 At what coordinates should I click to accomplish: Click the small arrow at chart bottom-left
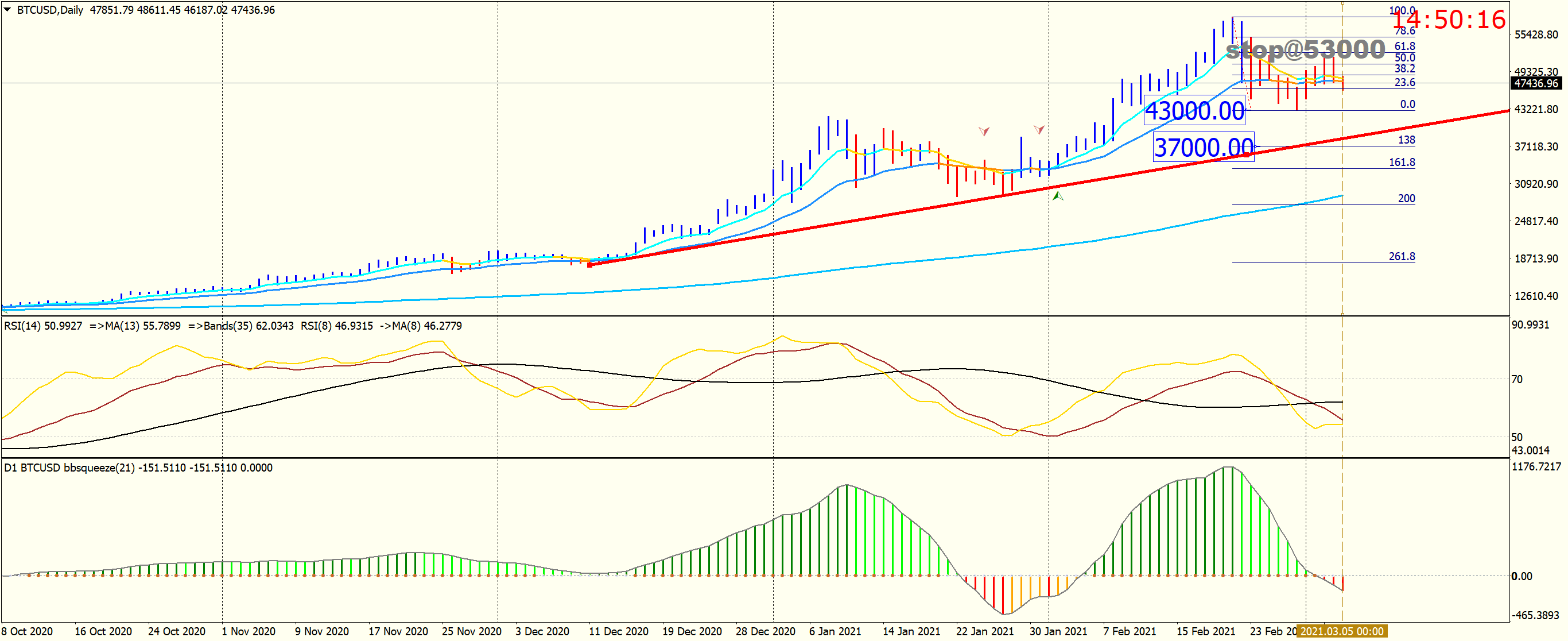tap(5, 311)
